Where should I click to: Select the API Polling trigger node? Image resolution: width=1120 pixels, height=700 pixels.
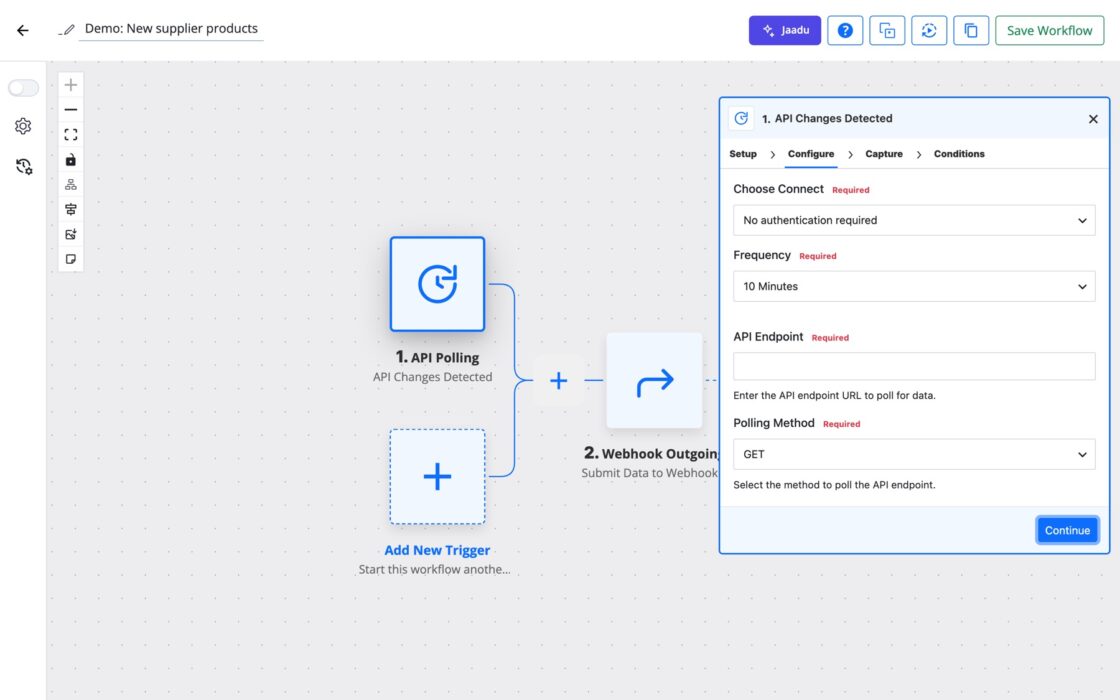tap(437, 284)
